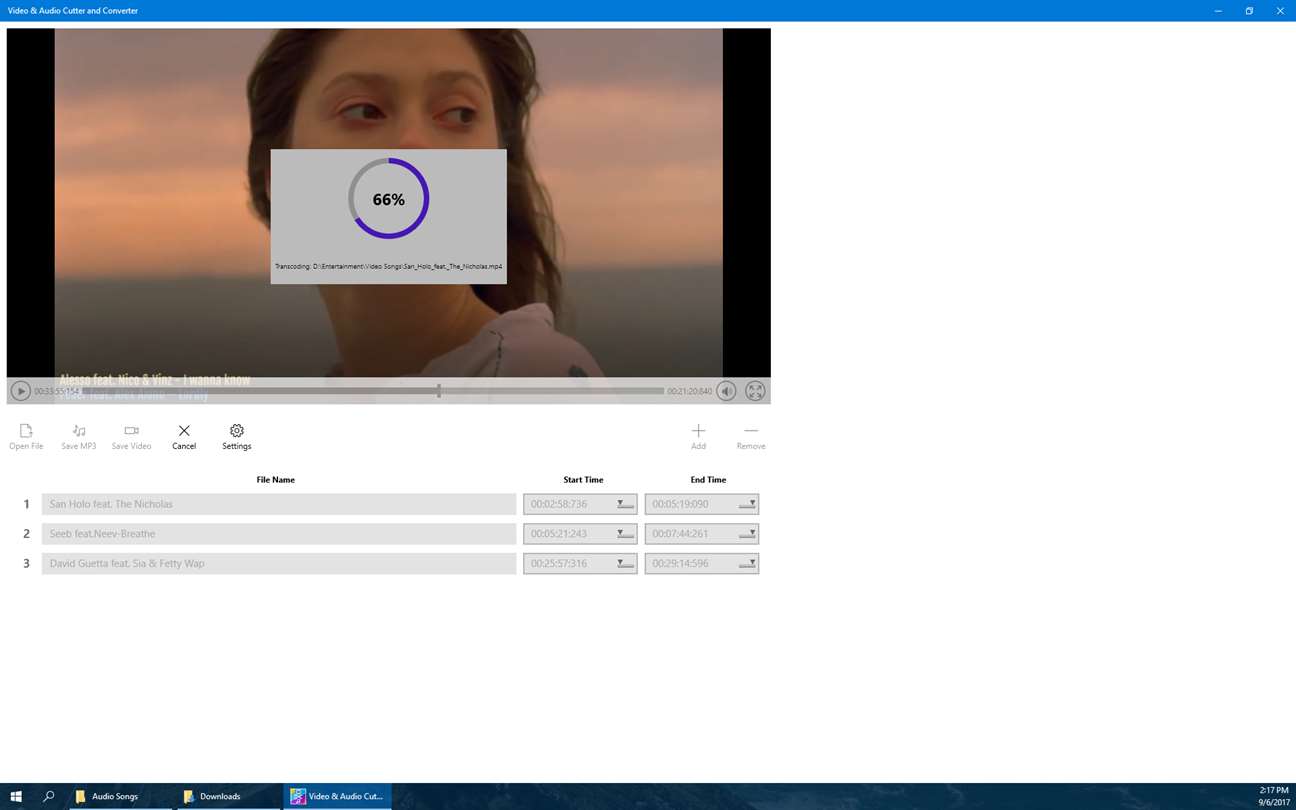This screenshot has height=810, width=1296.
Task: Enter fullscreen mode for the video
Action: [x=755, y=391]
